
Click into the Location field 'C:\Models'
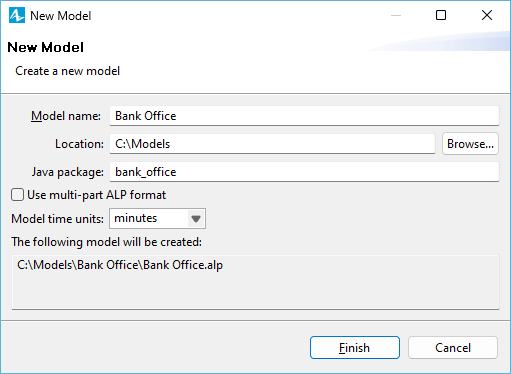point(272,144)
